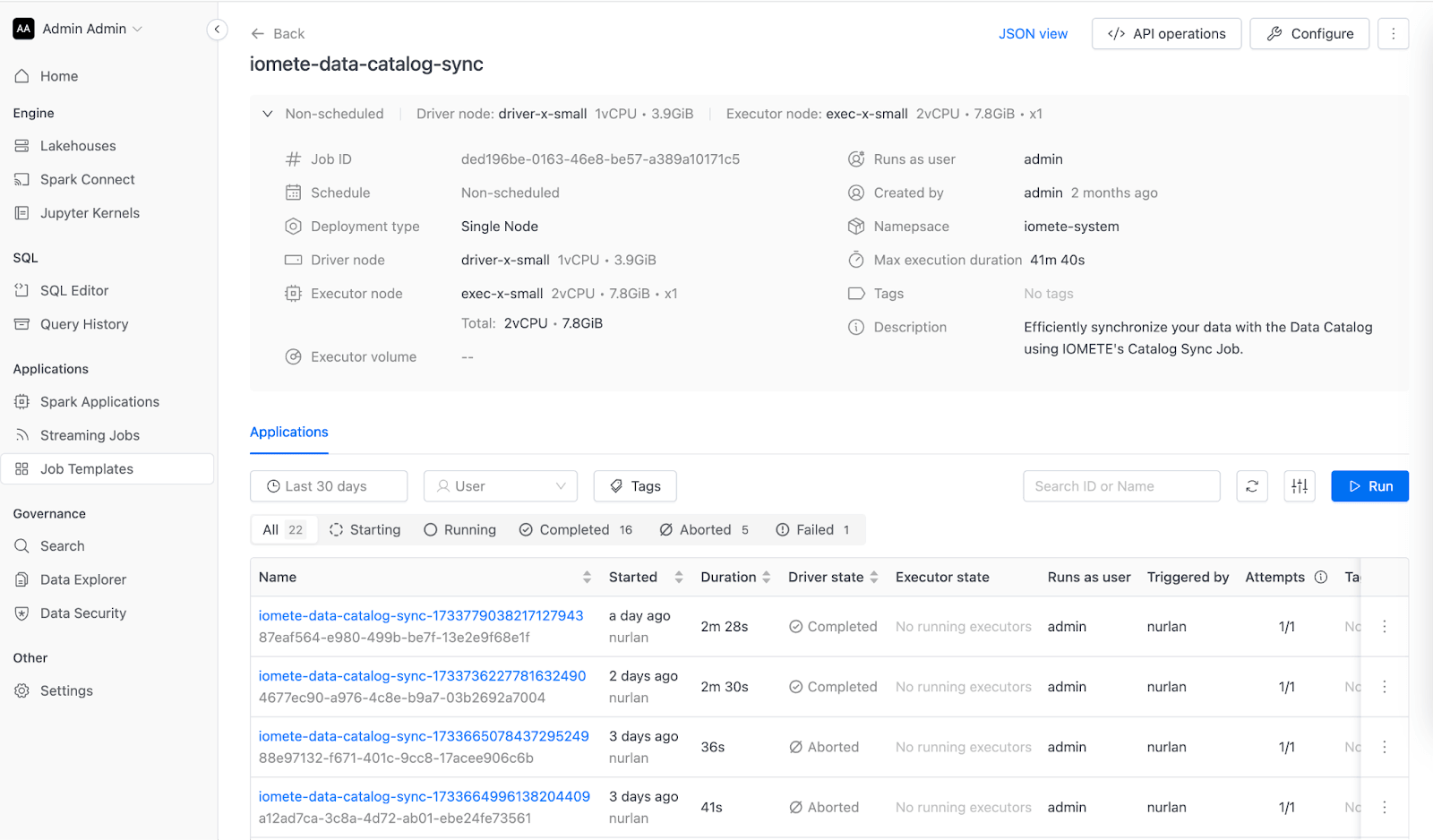Click the Search ID or Name field
The height and width of the screenshot is (840, 1433).
click(x=1121, y=486)
